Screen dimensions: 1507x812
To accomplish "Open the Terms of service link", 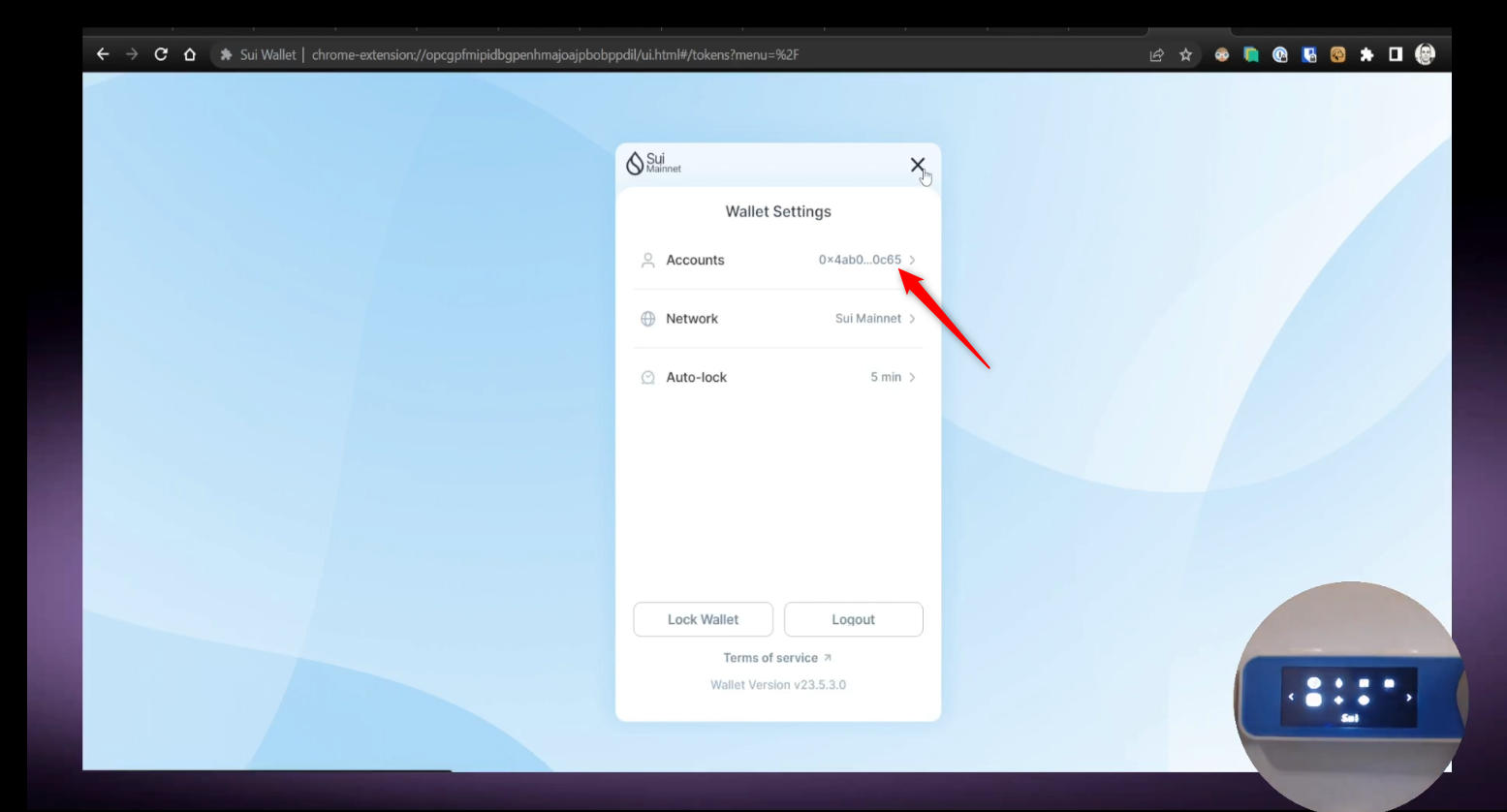I will 777,658.
